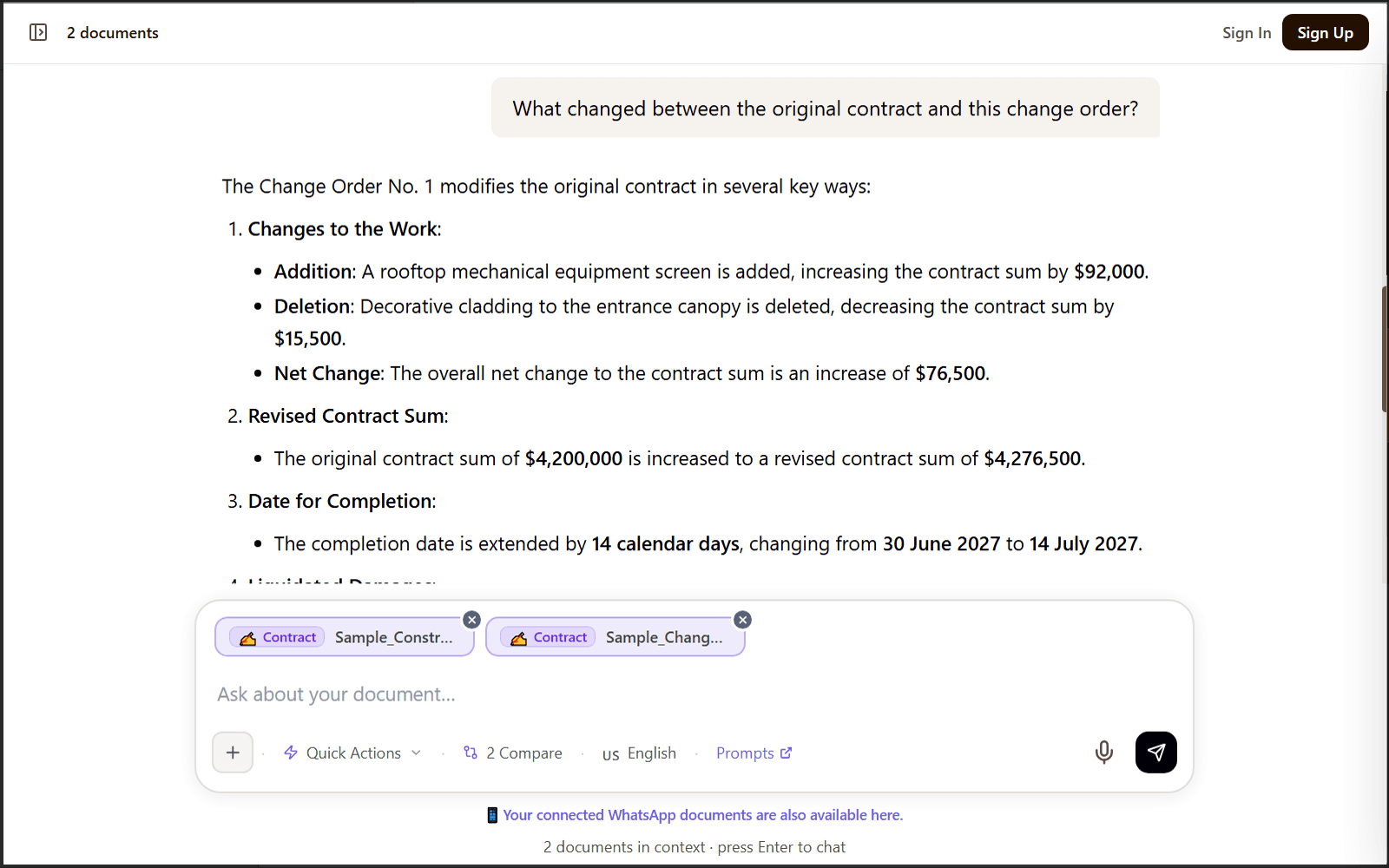This screenshot has width=1389, height=868.
Task: Change language from US English
Action: coord(640,753)
